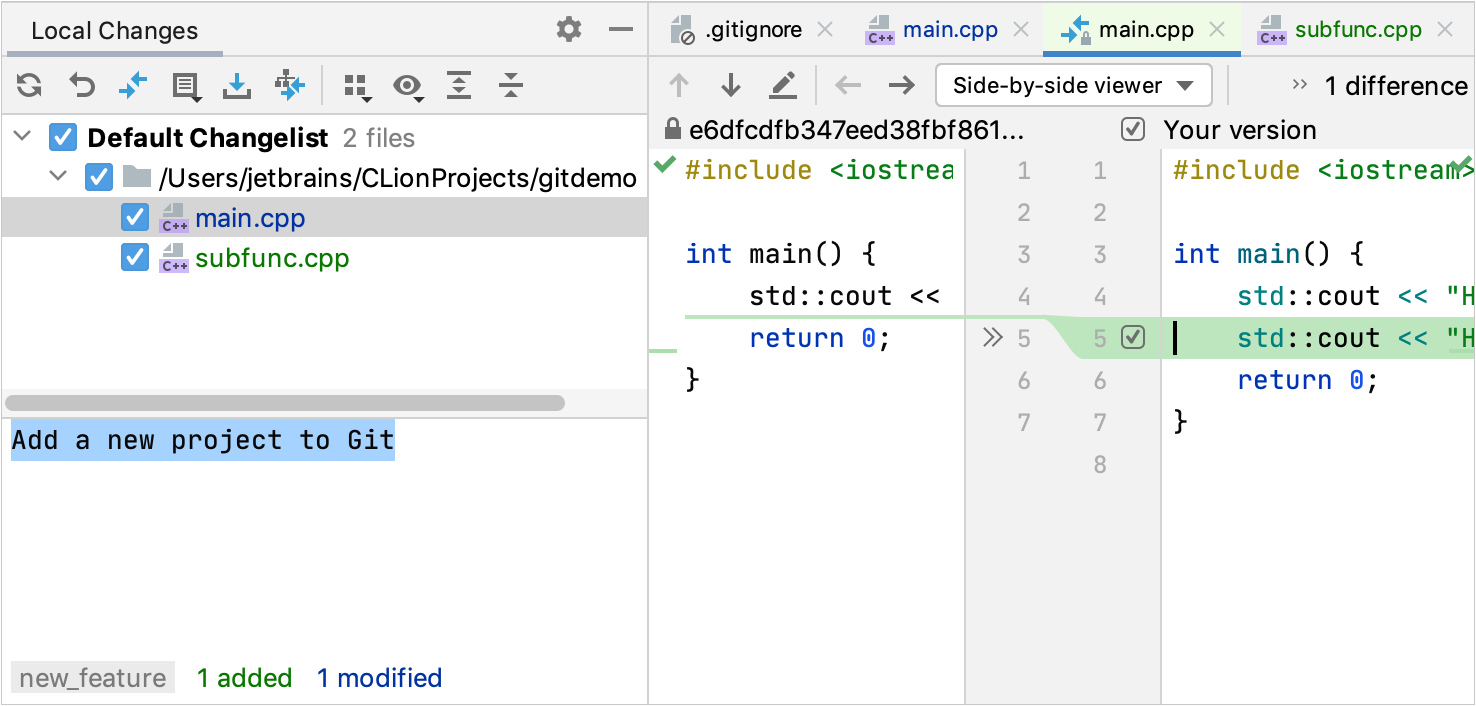Select the pencil edit icon in diff toolbar
Viewport: 1476px width, 706px height.
783,85
